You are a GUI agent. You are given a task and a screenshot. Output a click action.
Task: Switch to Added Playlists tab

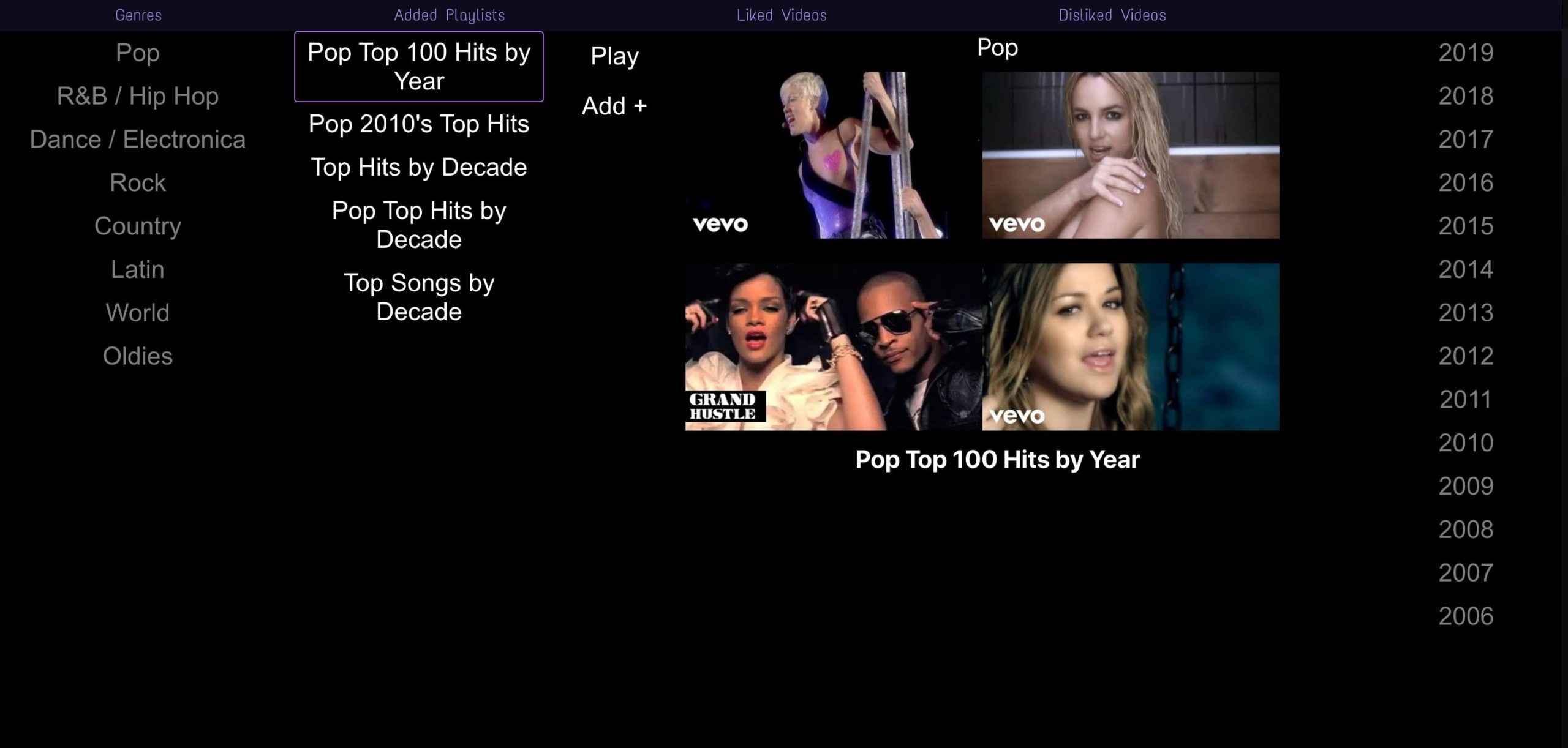449,15
